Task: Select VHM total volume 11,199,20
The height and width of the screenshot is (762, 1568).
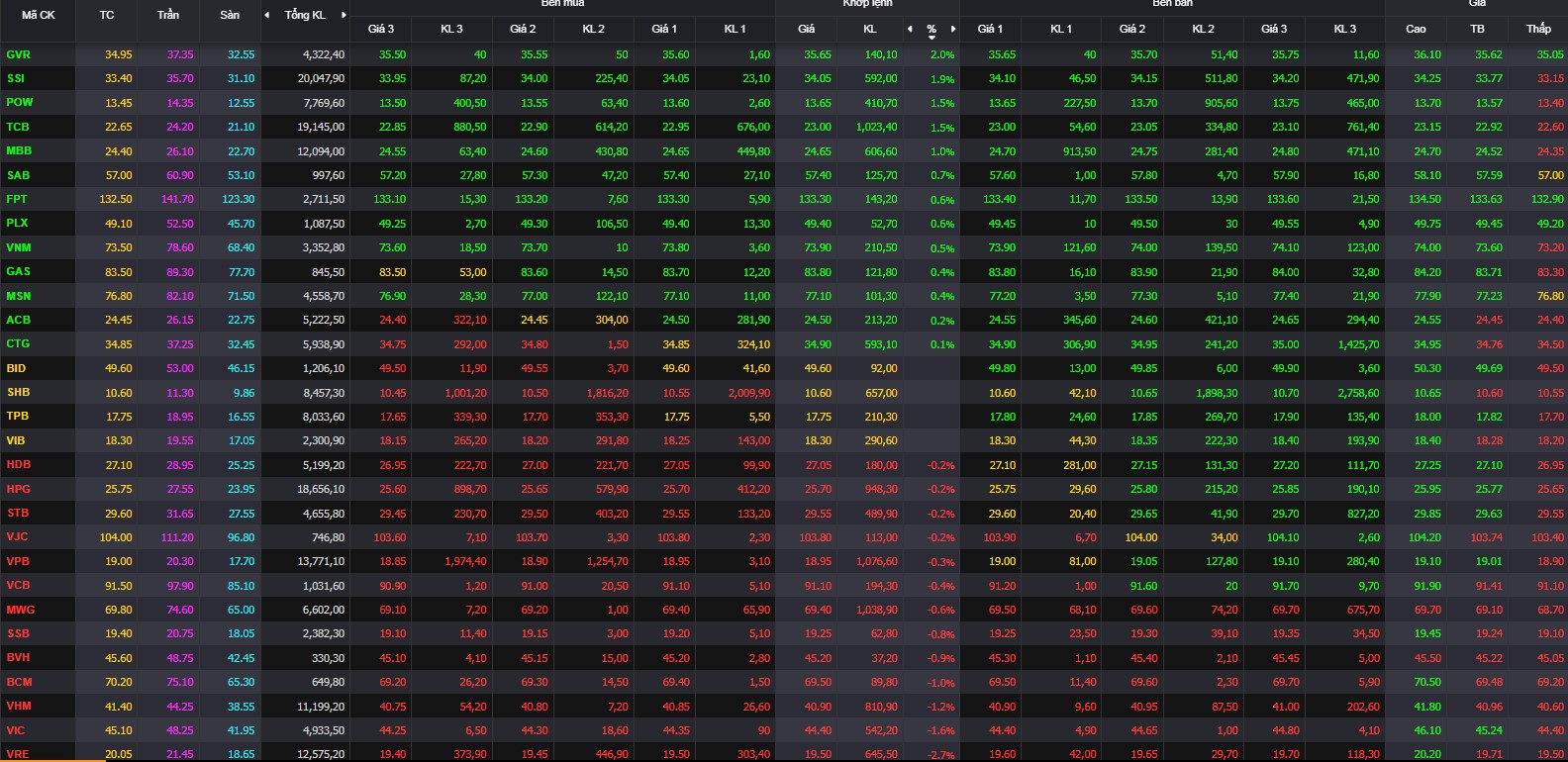Action: [321, 707]
